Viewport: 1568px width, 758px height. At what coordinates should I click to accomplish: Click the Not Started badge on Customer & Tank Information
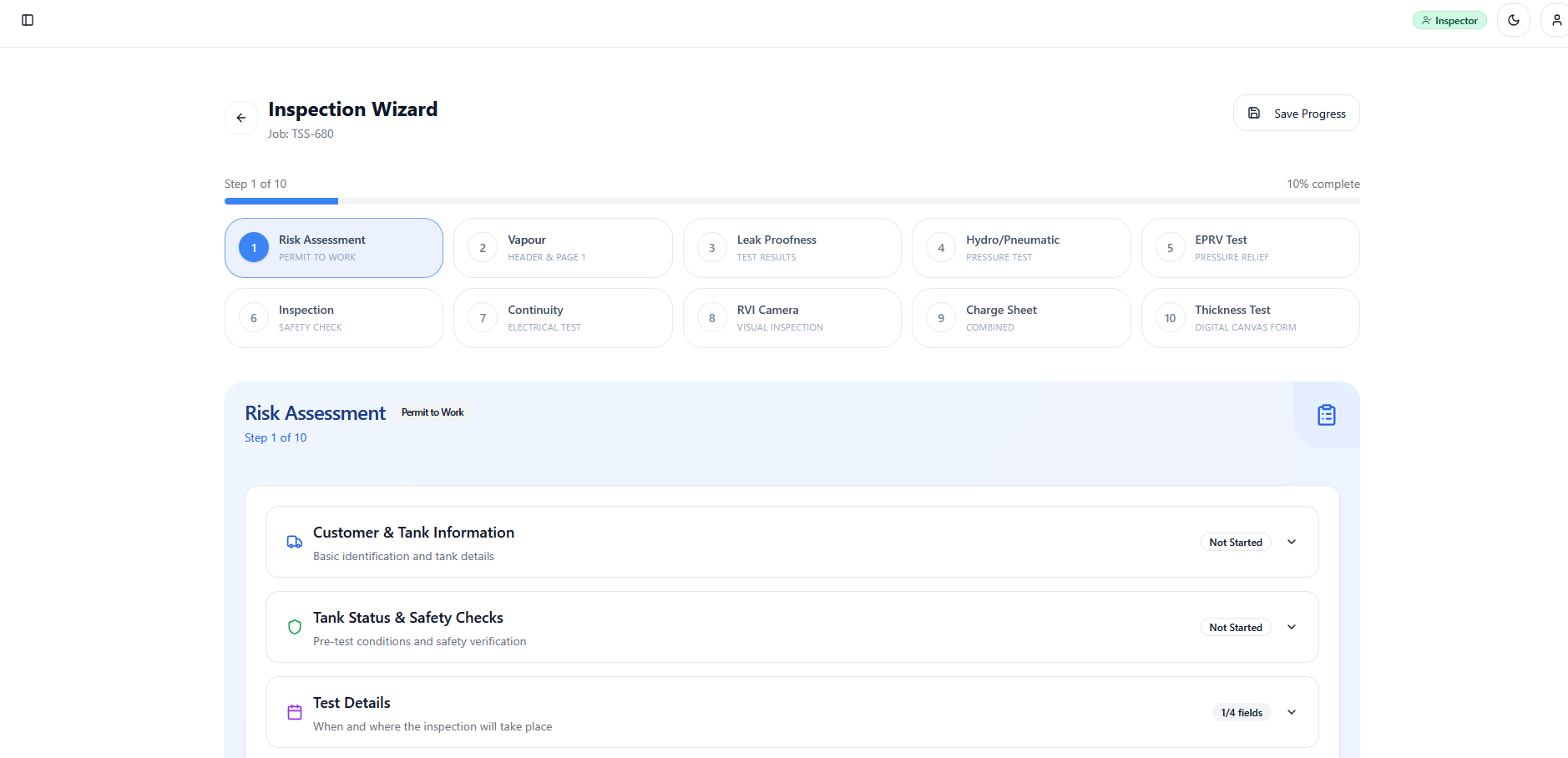1236,542
